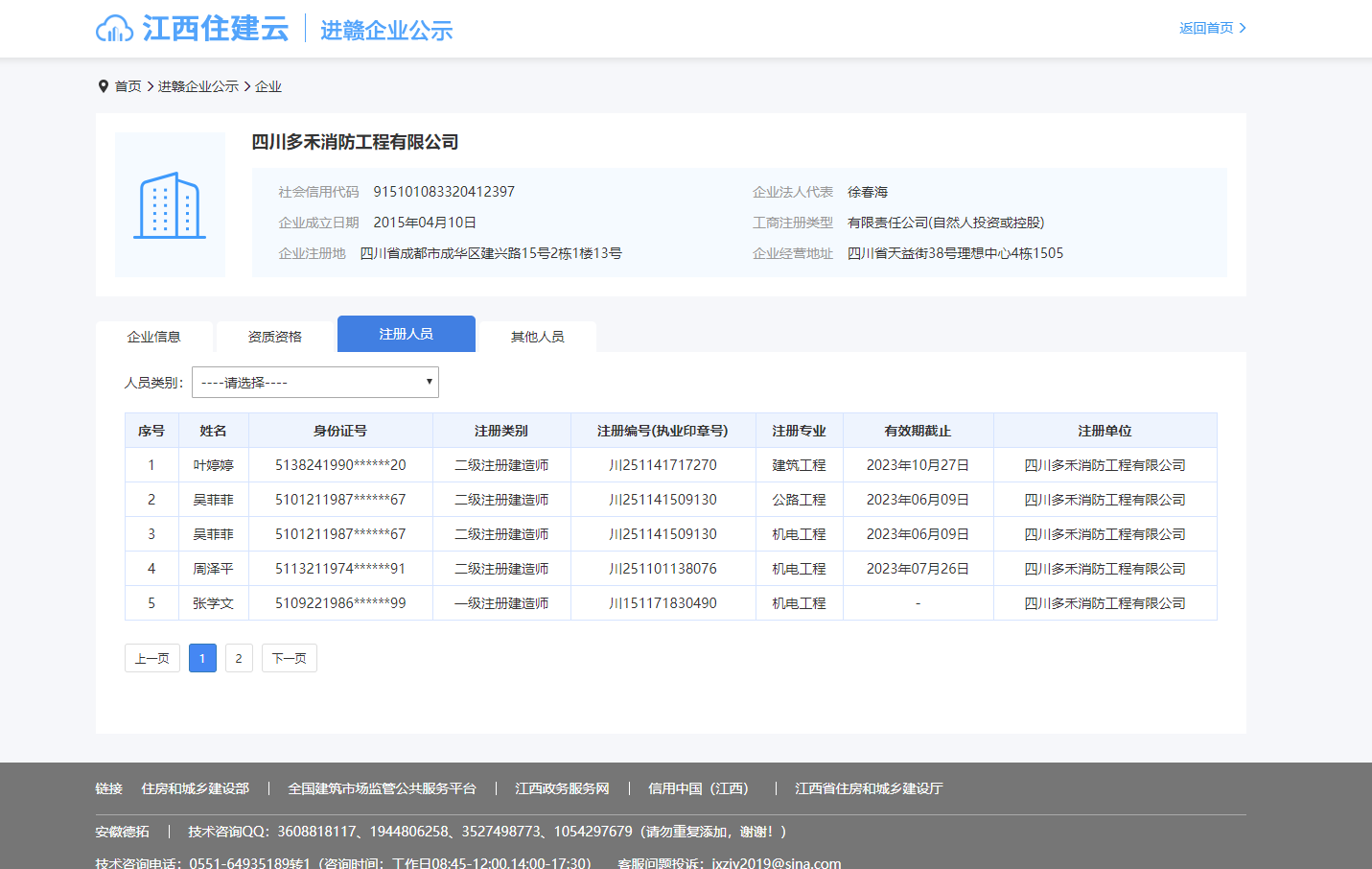Viewport: 1372px width, 869px height.
Task: Click 进赣企业公示 breadcrumb link
Action: tap(198, 86)
